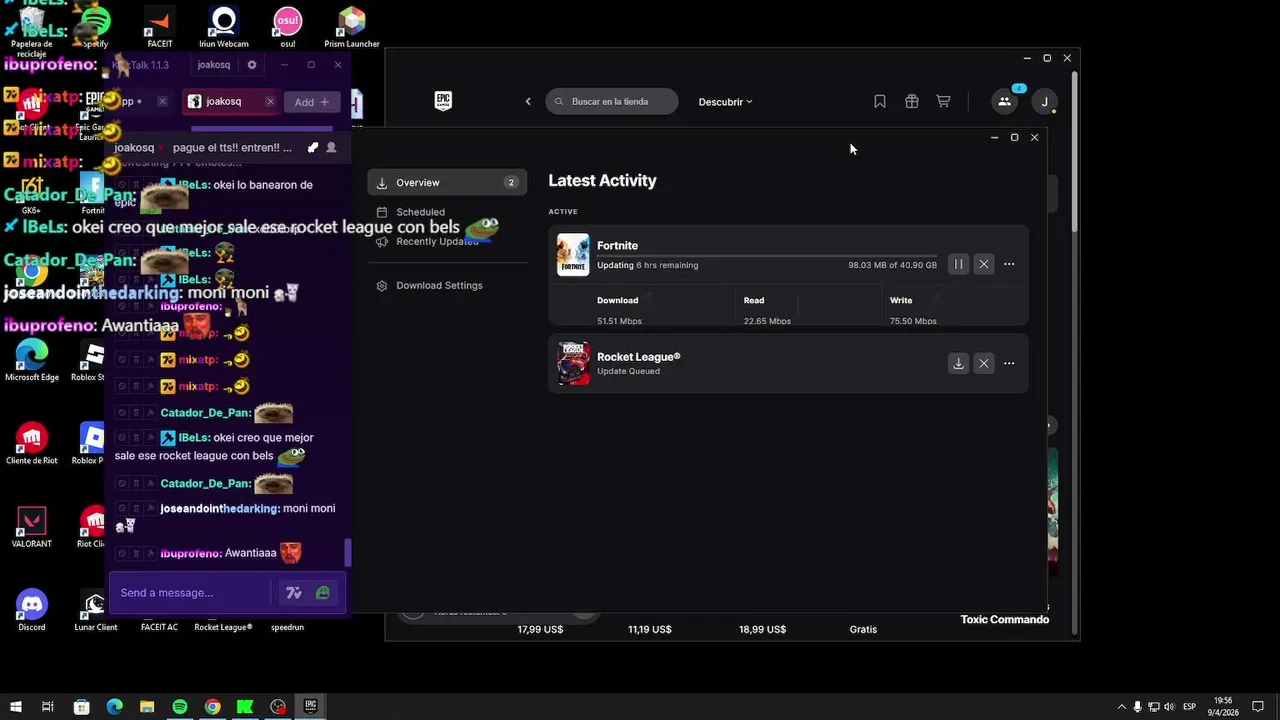Open the Windows Start menu

[15, 707]
